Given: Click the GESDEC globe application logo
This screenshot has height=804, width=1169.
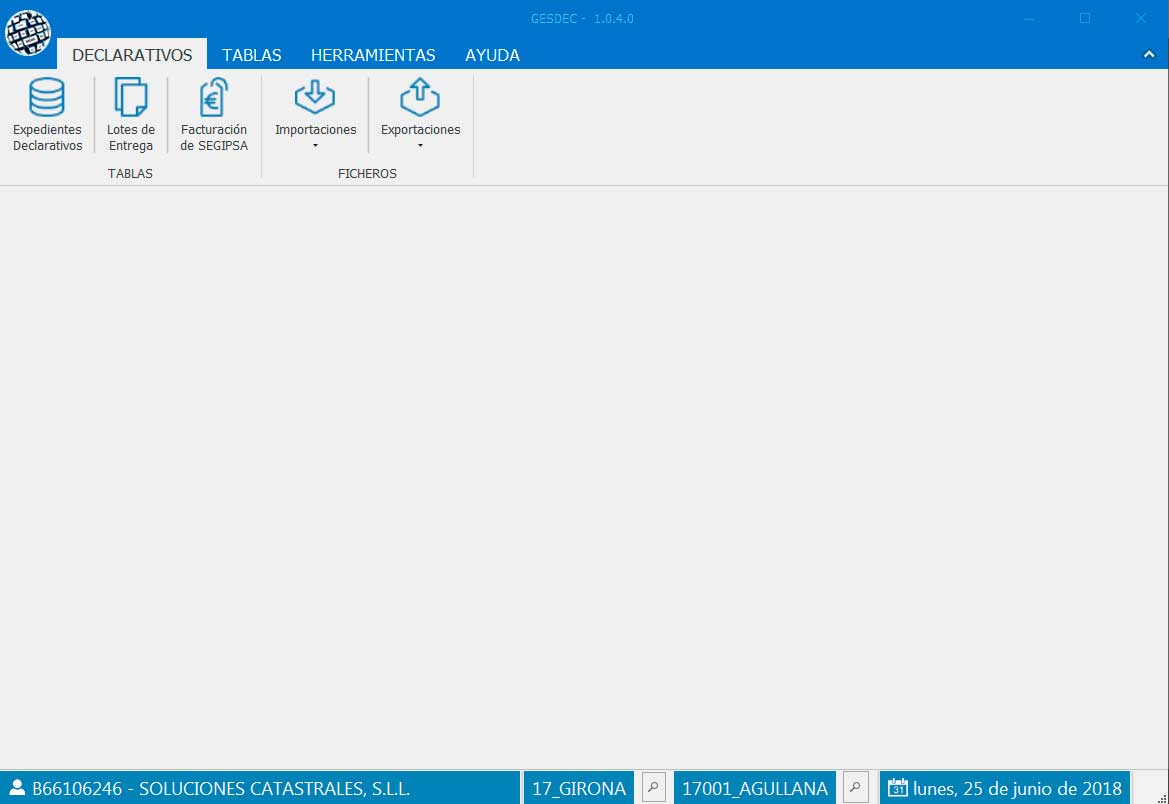Looking at the screenshot, I should tap(28, 33).
